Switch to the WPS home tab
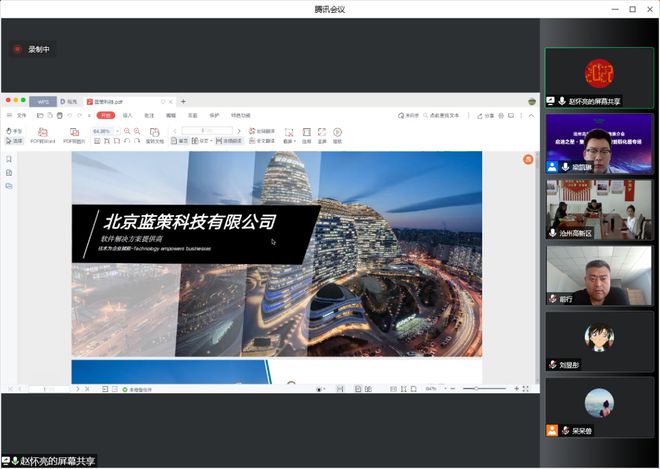The height and width of the screenshot is (469, 660). [x=43, y=101]
